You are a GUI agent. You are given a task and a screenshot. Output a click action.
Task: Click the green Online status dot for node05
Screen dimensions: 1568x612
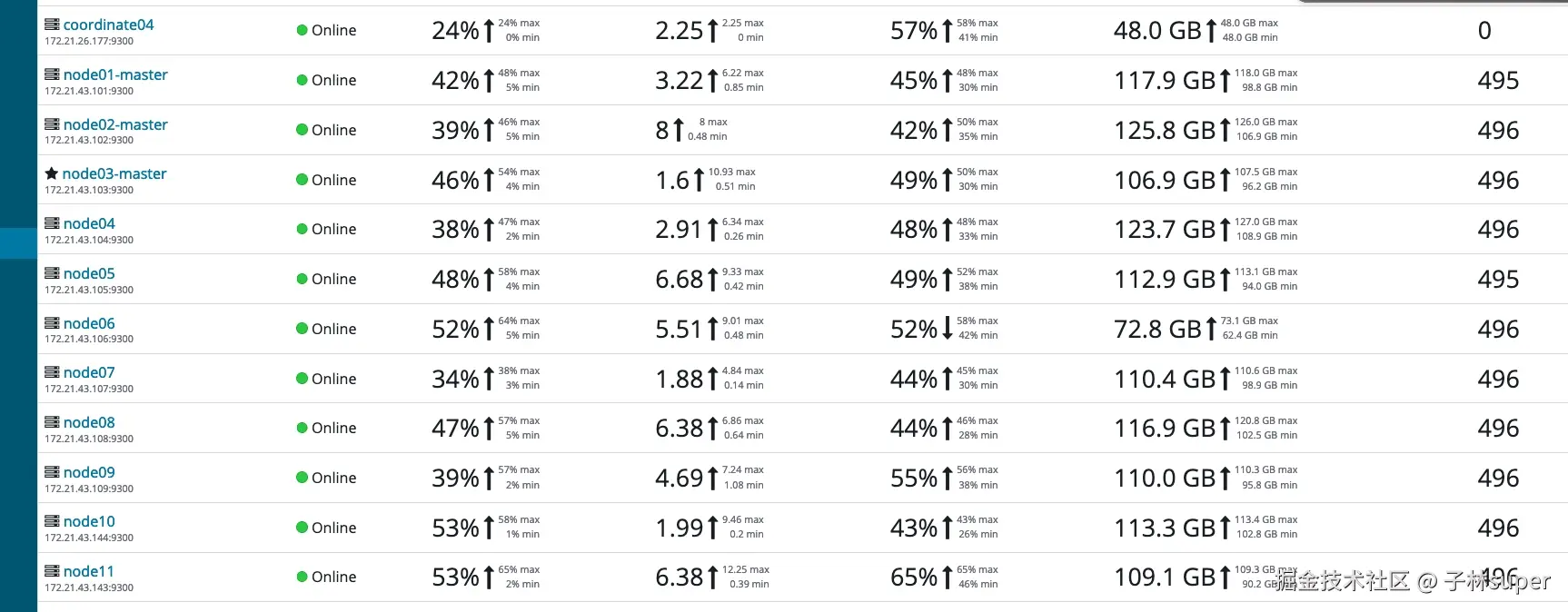303,279
